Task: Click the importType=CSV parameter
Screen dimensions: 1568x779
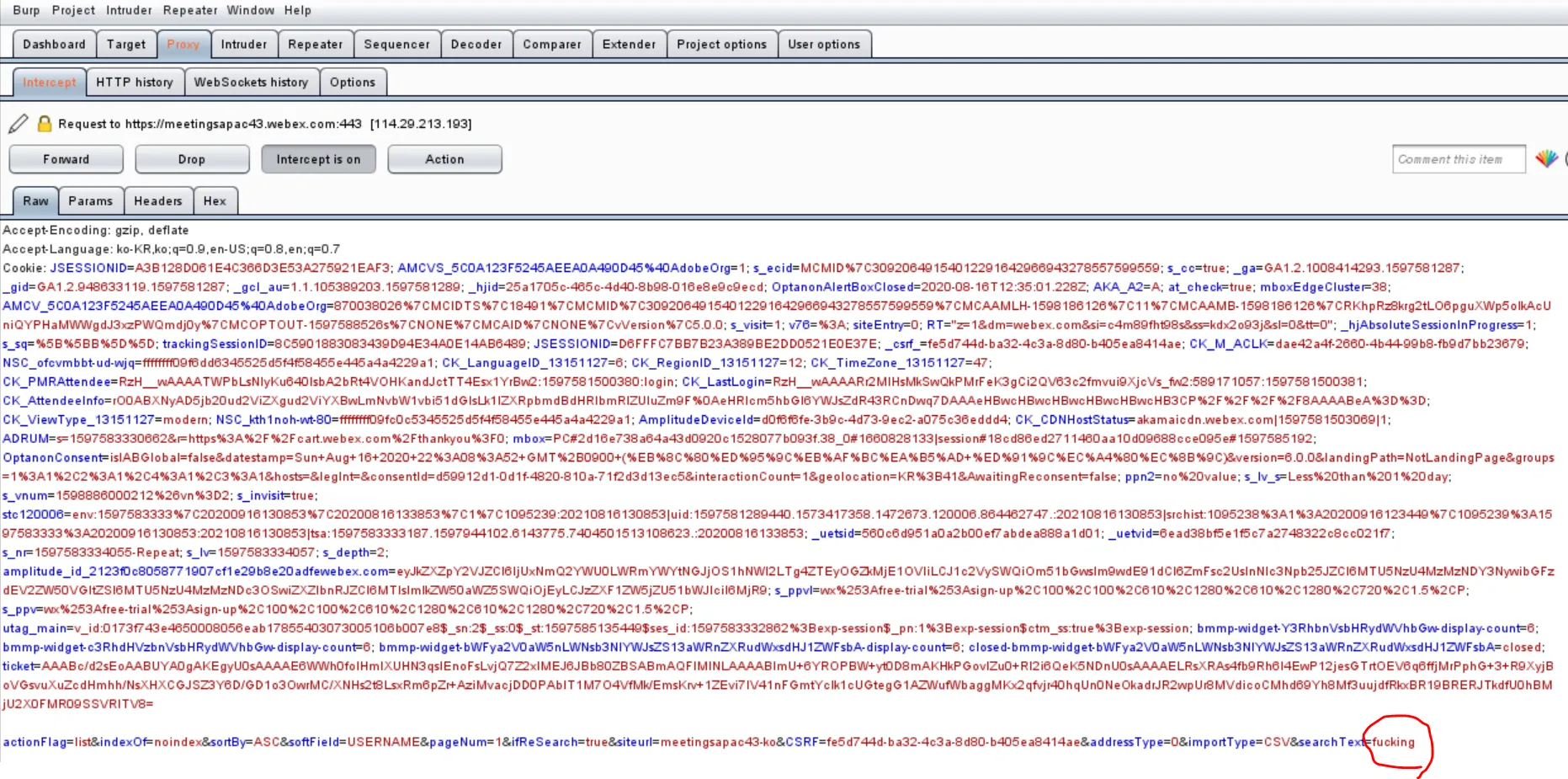Action: (1239, 742)
